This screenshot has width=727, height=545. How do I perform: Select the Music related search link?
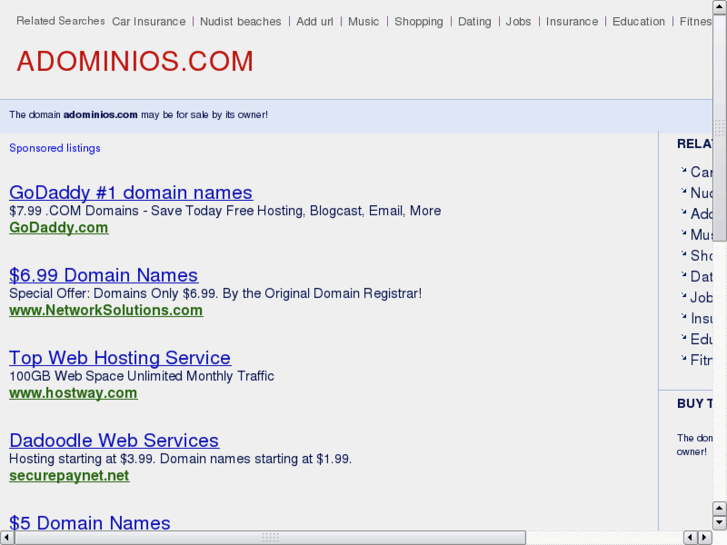[363, 22]
